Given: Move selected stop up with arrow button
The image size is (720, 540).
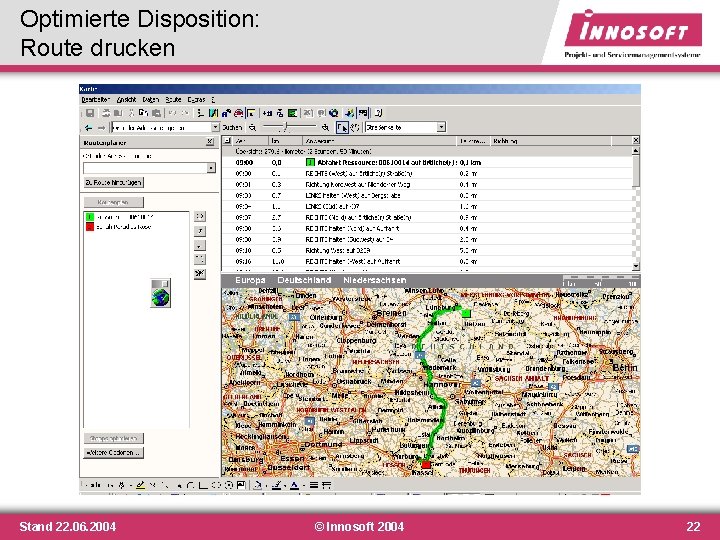Looking at the screenshot, I should click(200, 231).
